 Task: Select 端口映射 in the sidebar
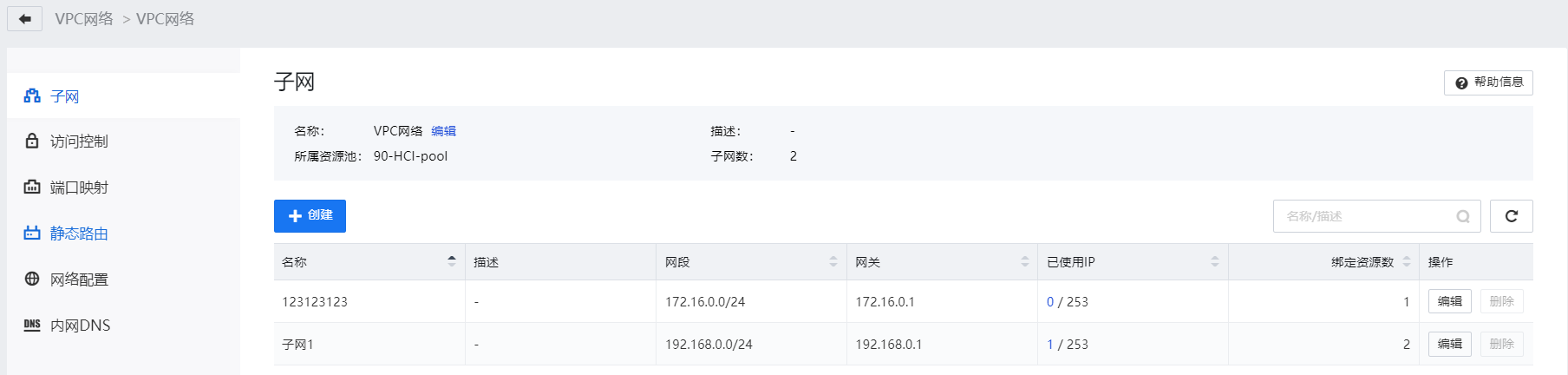(123, 187)
